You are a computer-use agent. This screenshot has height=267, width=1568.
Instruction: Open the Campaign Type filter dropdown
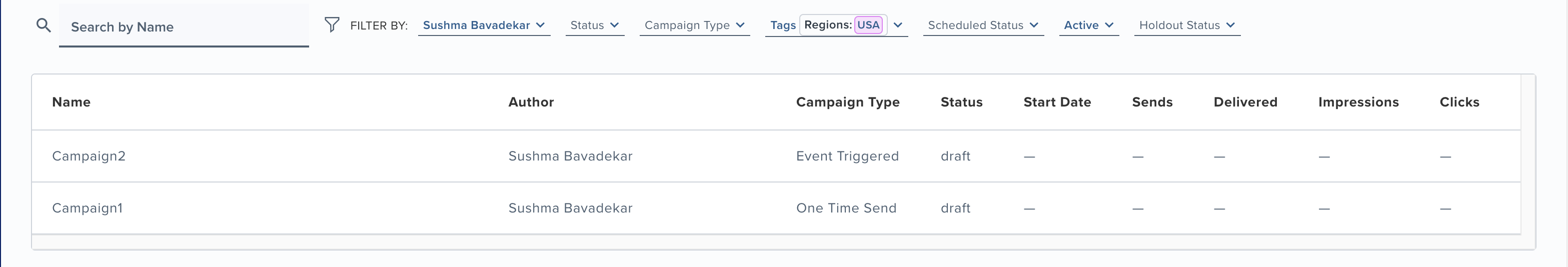point(695,25)
